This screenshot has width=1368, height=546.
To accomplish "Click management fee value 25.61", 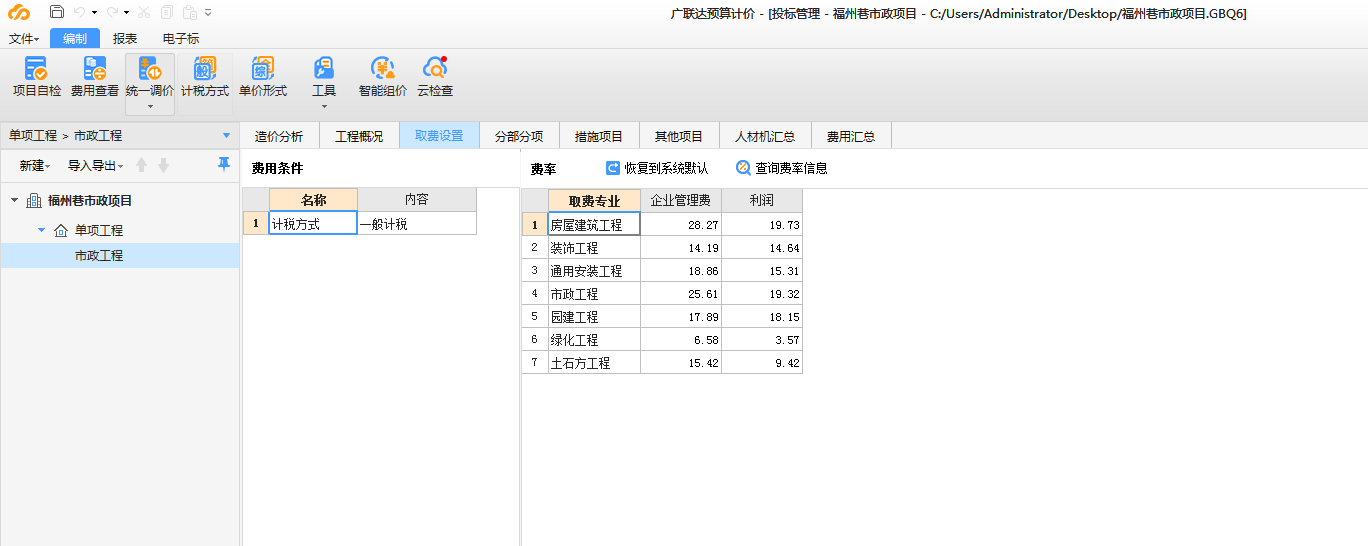I will pos(681,294).
